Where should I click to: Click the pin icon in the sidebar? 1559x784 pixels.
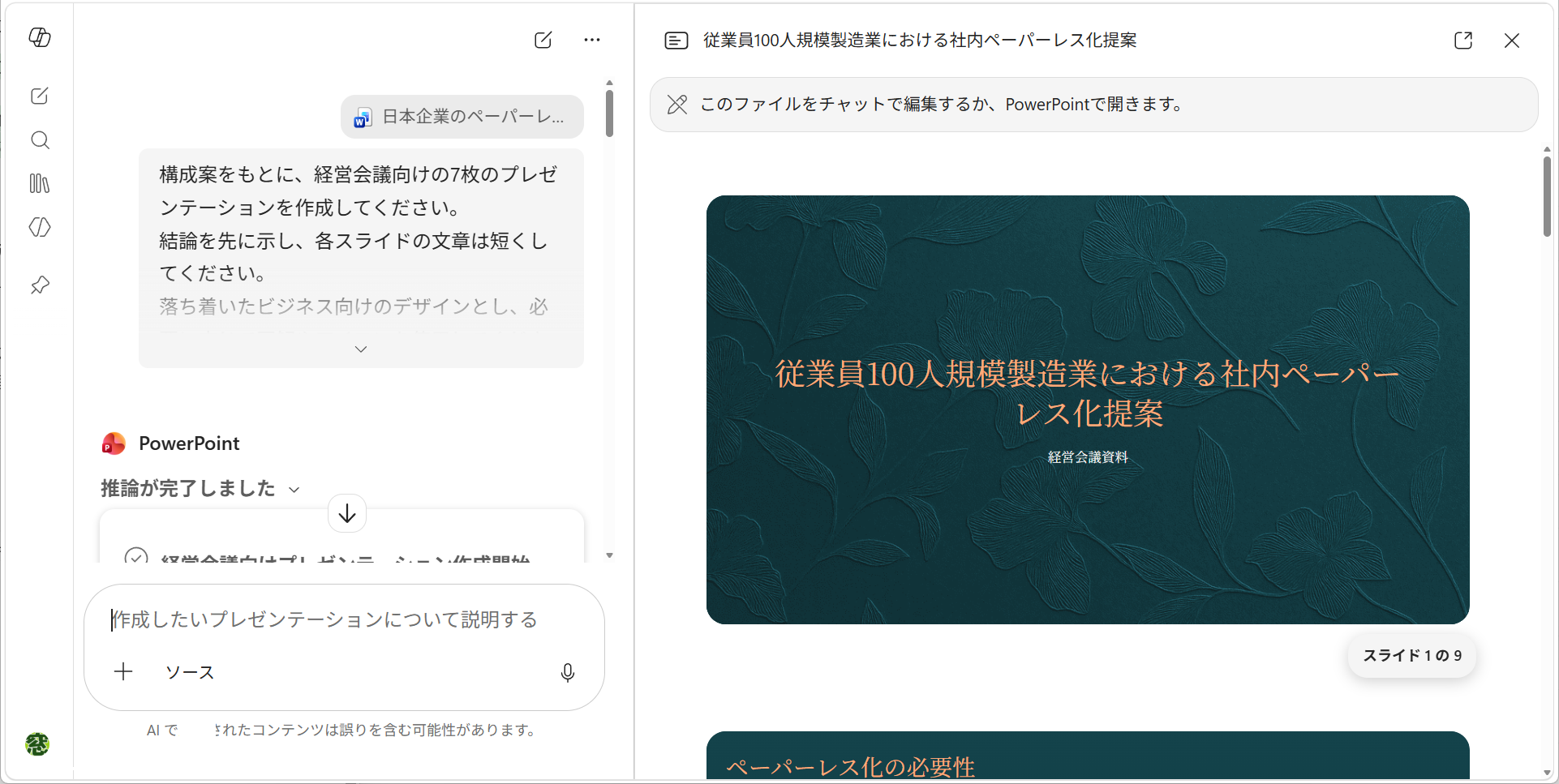pyautogui.click(x=40, y=285)
